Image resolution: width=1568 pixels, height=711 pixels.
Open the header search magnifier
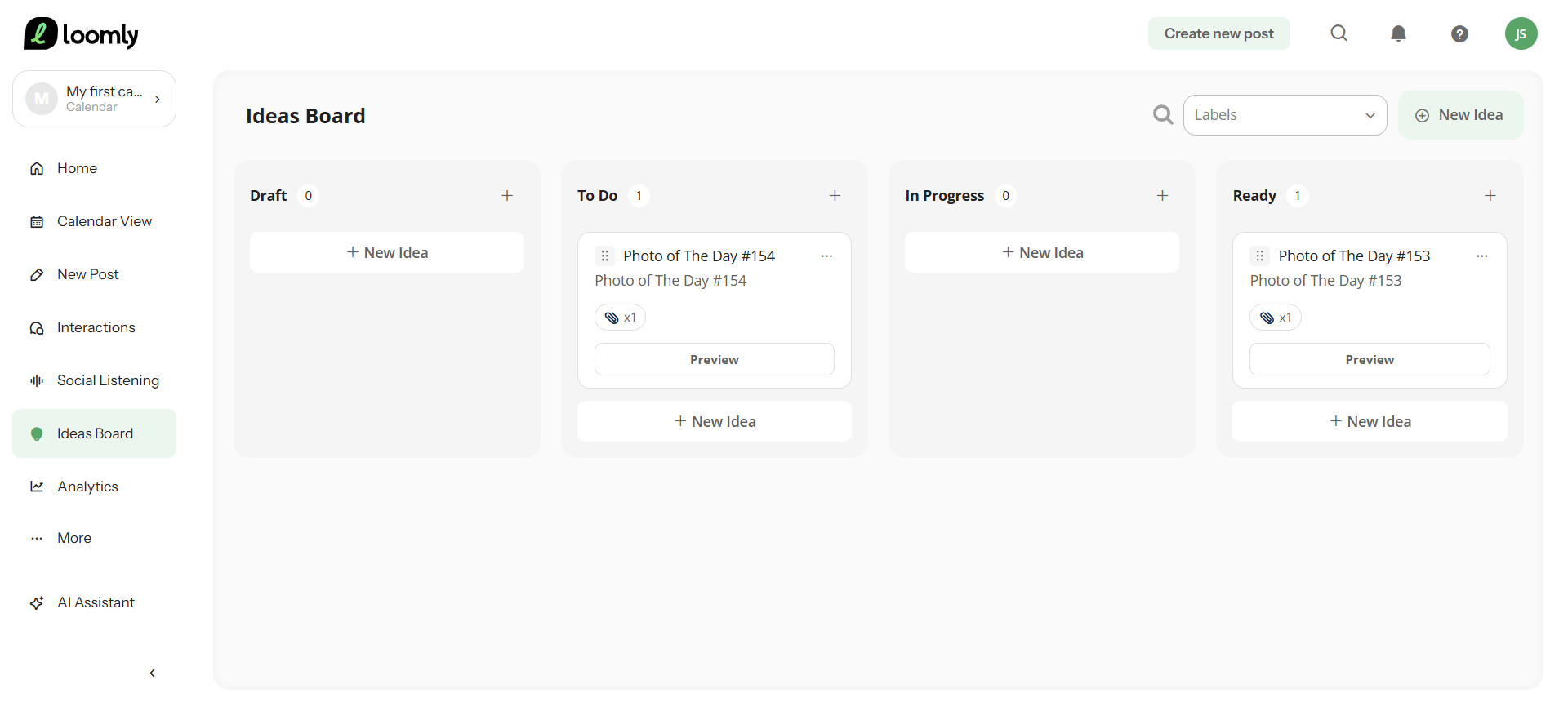coord(1339,33)
